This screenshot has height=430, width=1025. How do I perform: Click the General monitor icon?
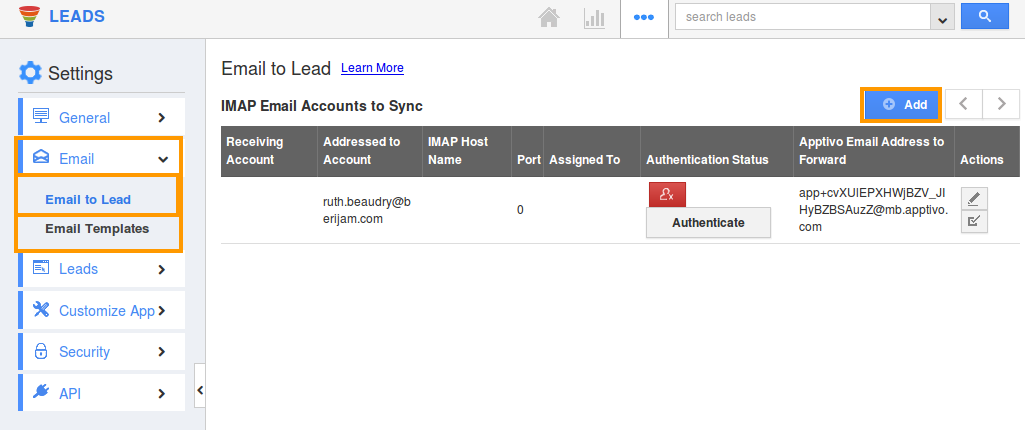point(41,117)
